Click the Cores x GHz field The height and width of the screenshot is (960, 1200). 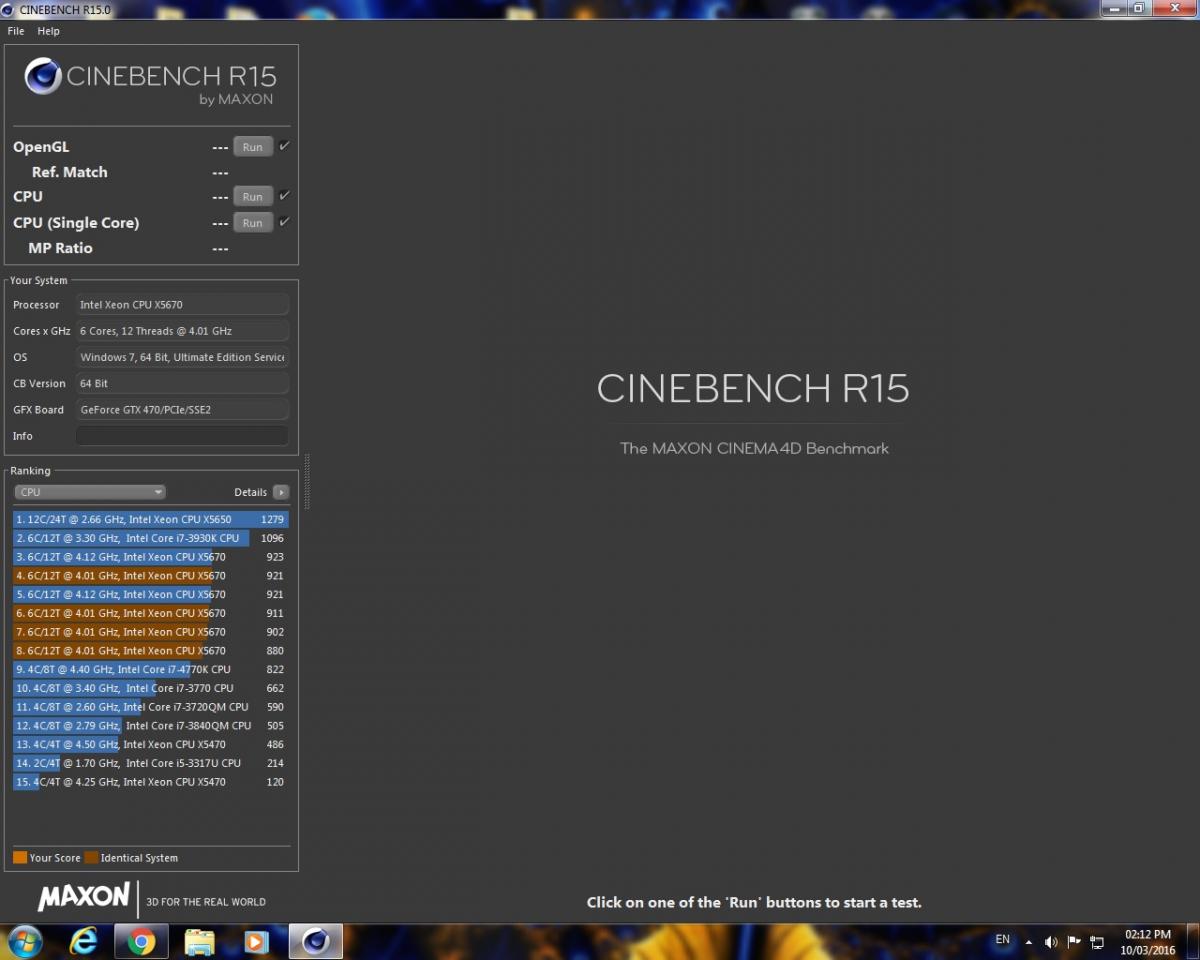click(x=182, y=331)
